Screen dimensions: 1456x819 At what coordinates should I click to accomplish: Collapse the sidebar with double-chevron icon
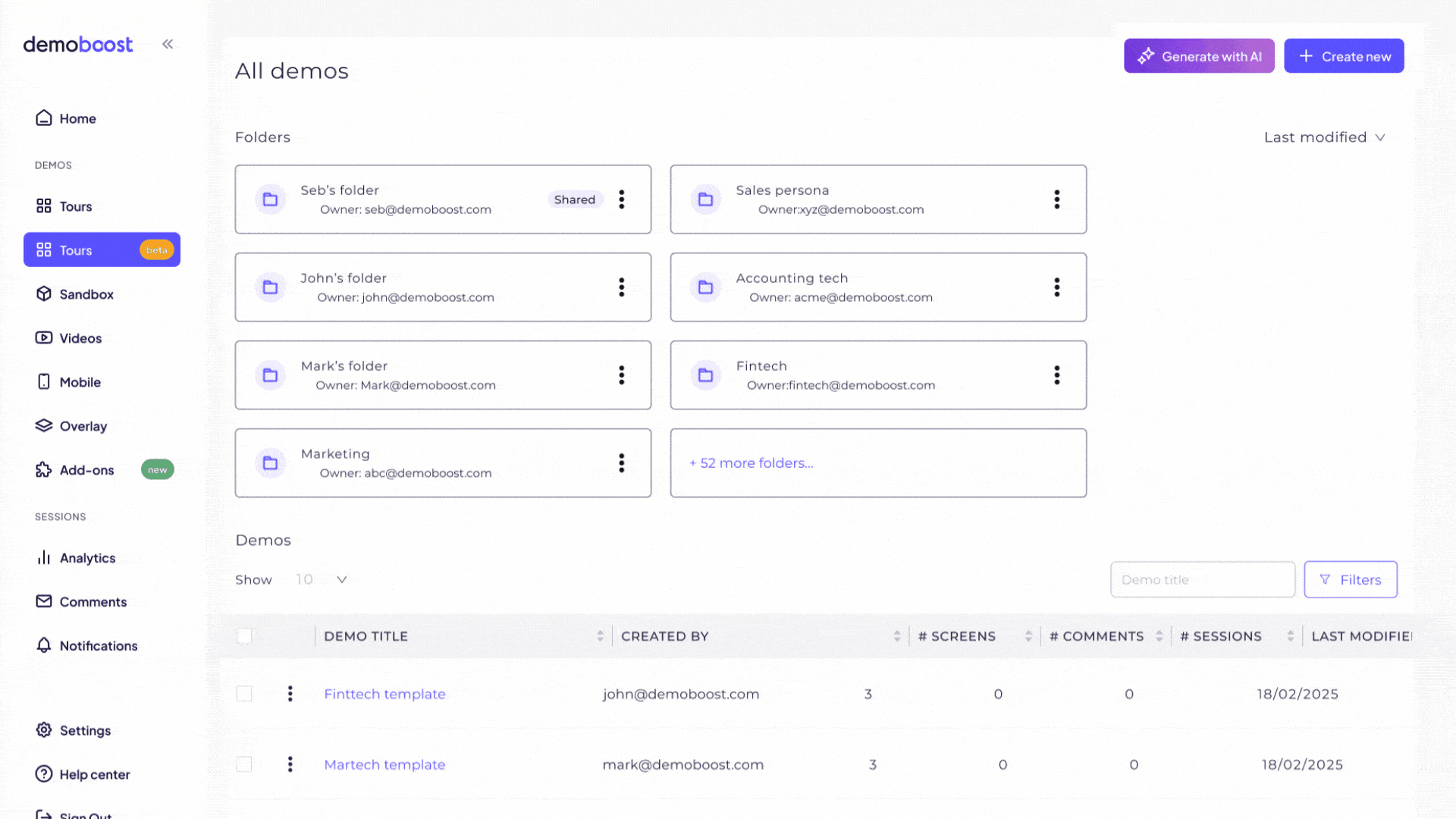point(168,44)
